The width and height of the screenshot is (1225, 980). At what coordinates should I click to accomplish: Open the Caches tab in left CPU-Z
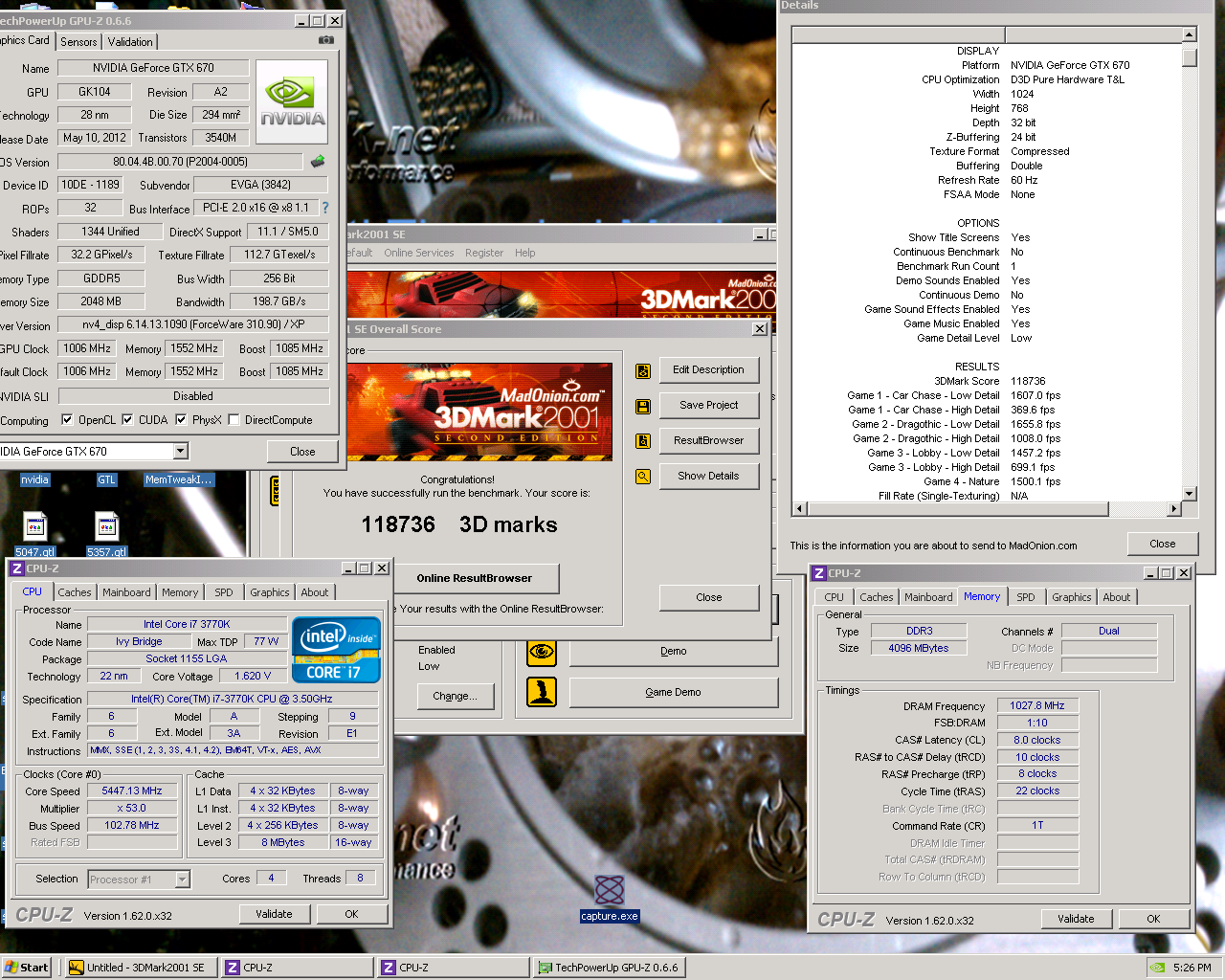click(75, 592)
